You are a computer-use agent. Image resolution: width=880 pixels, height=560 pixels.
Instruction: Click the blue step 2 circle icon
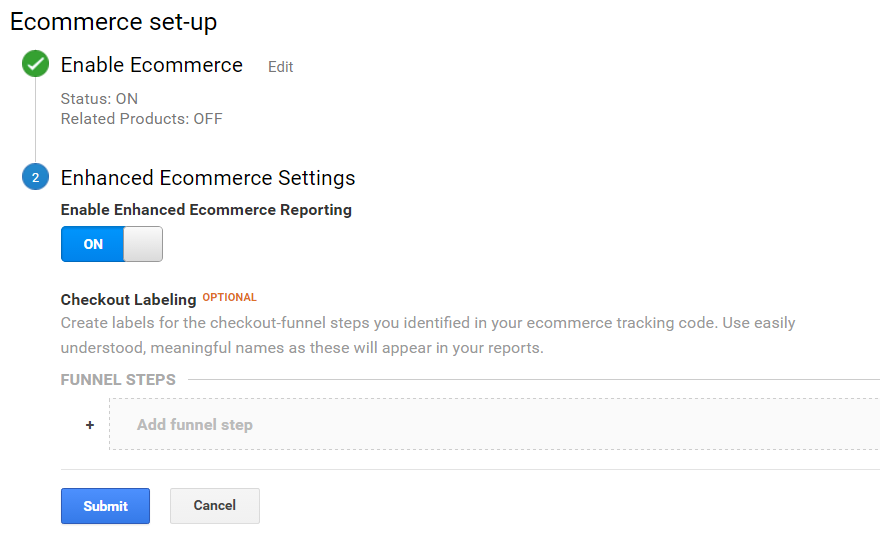[x=35, y=177]
